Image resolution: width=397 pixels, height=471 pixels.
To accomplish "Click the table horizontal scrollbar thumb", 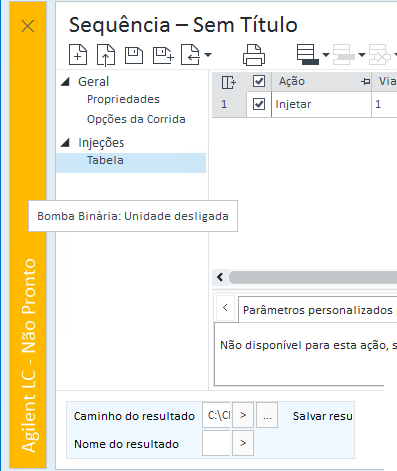I will click(313, 277).
